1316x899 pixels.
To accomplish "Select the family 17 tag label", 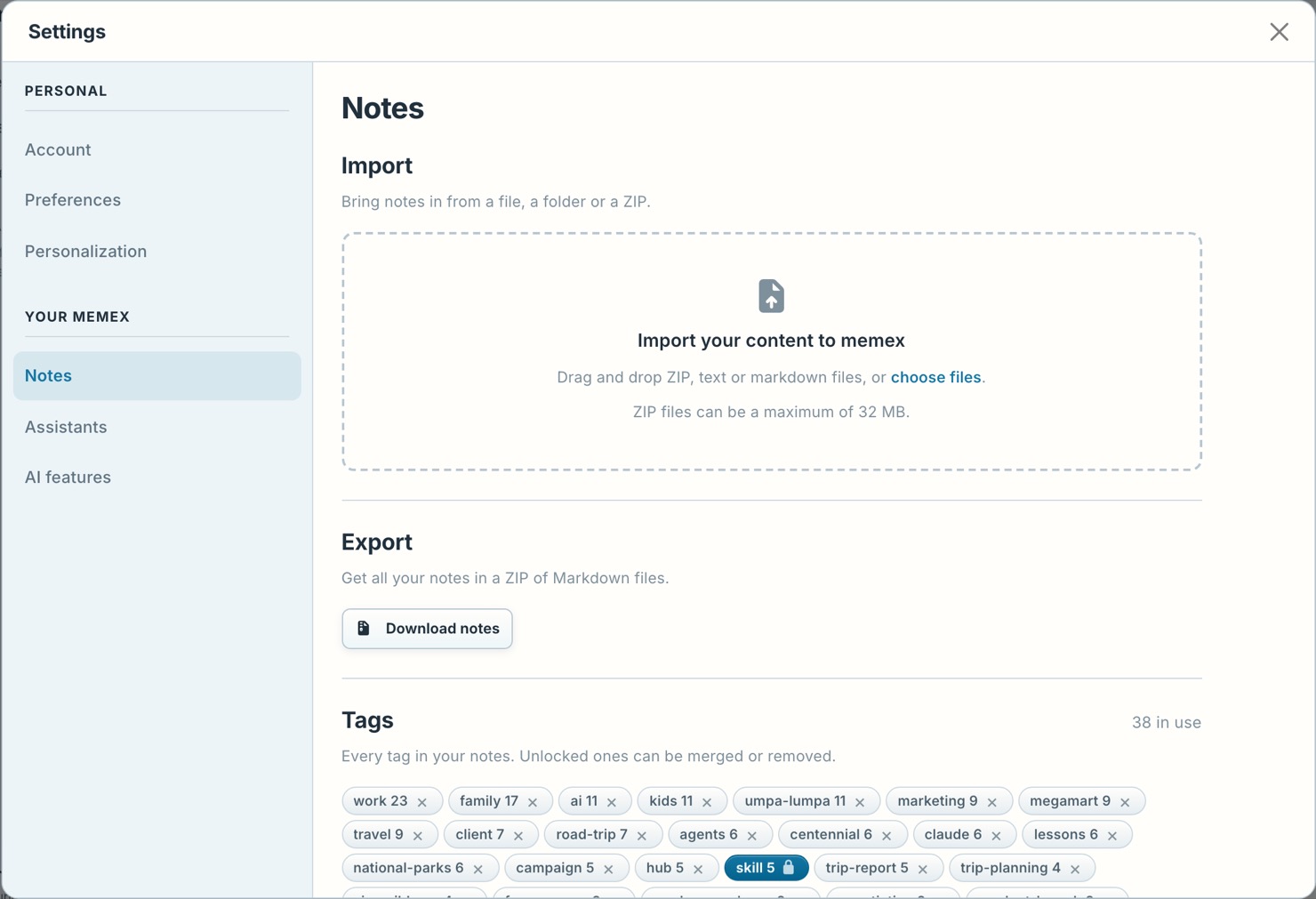I will pyautogui.click(x=489, y=801).
